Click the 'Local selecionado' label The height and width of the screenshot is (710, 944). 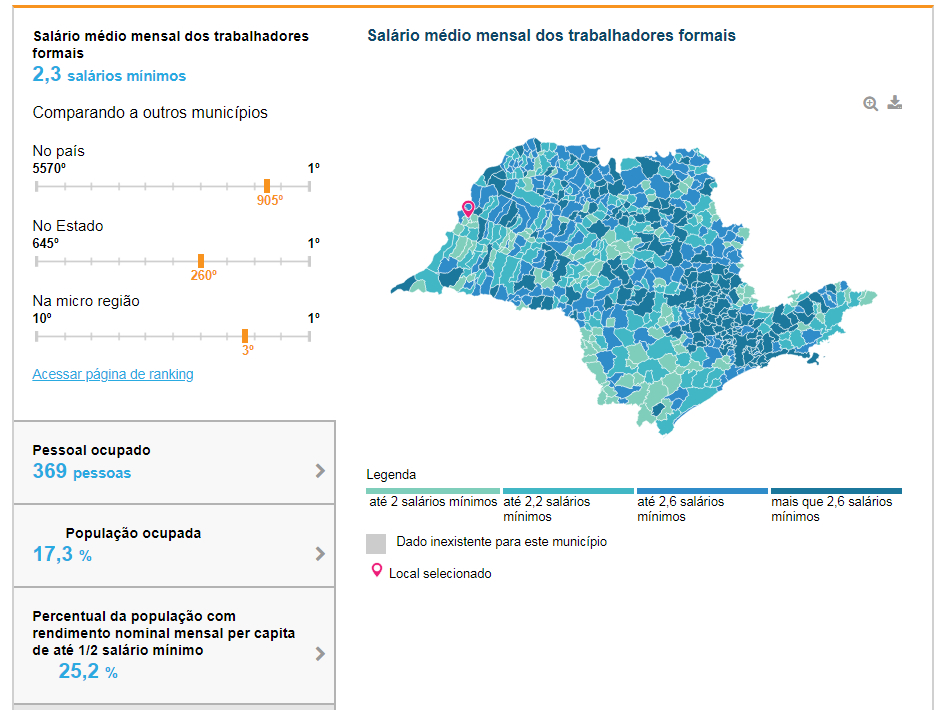coord(440,573)
